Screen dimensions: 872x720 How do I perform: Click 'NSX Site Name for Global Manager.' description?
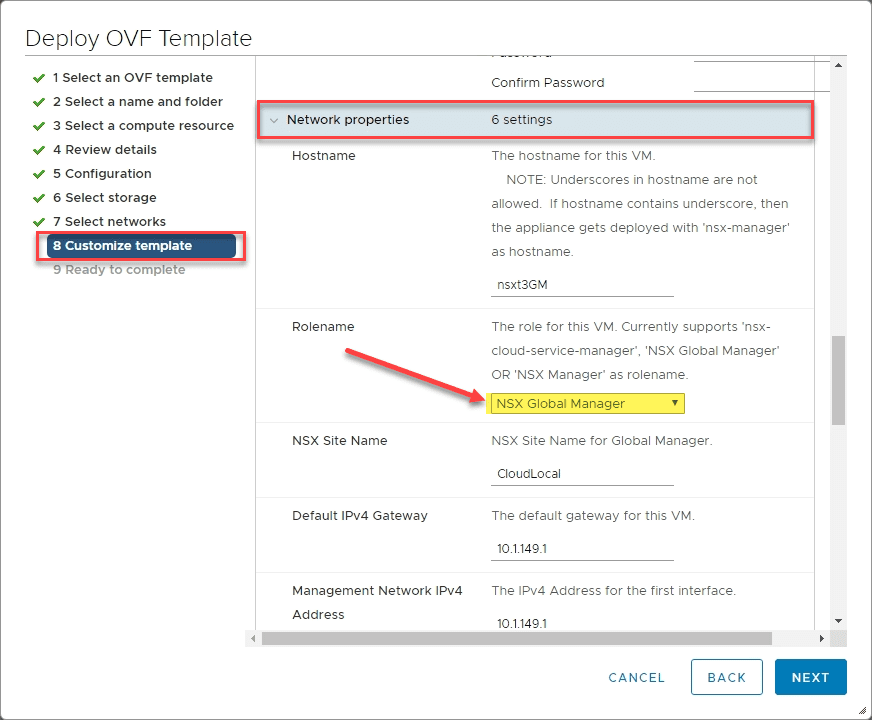pyautogui.click(x=602, y=441)
